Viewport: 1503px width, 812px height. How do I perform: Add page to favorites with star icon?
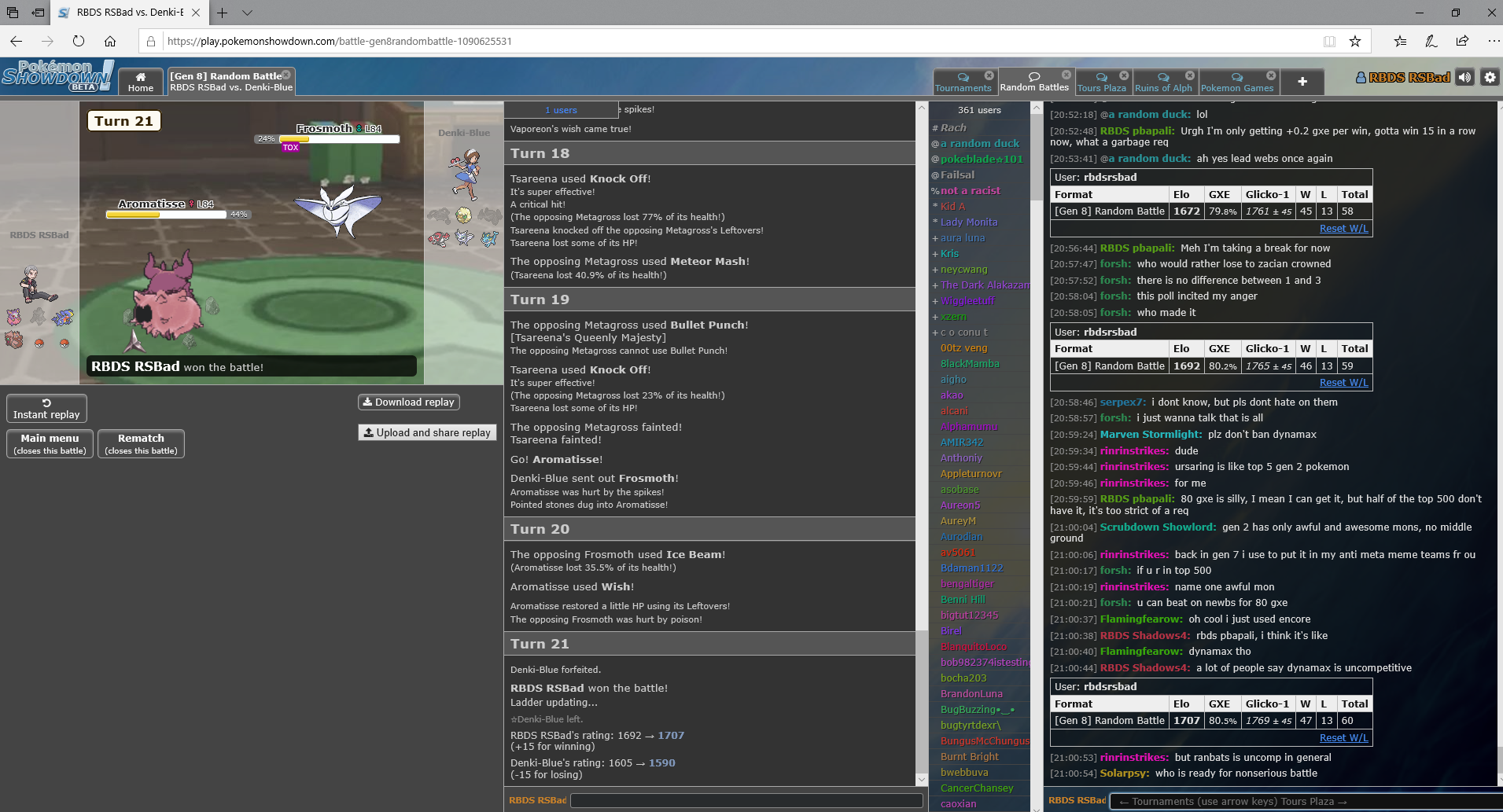(x=1355, y=41)
